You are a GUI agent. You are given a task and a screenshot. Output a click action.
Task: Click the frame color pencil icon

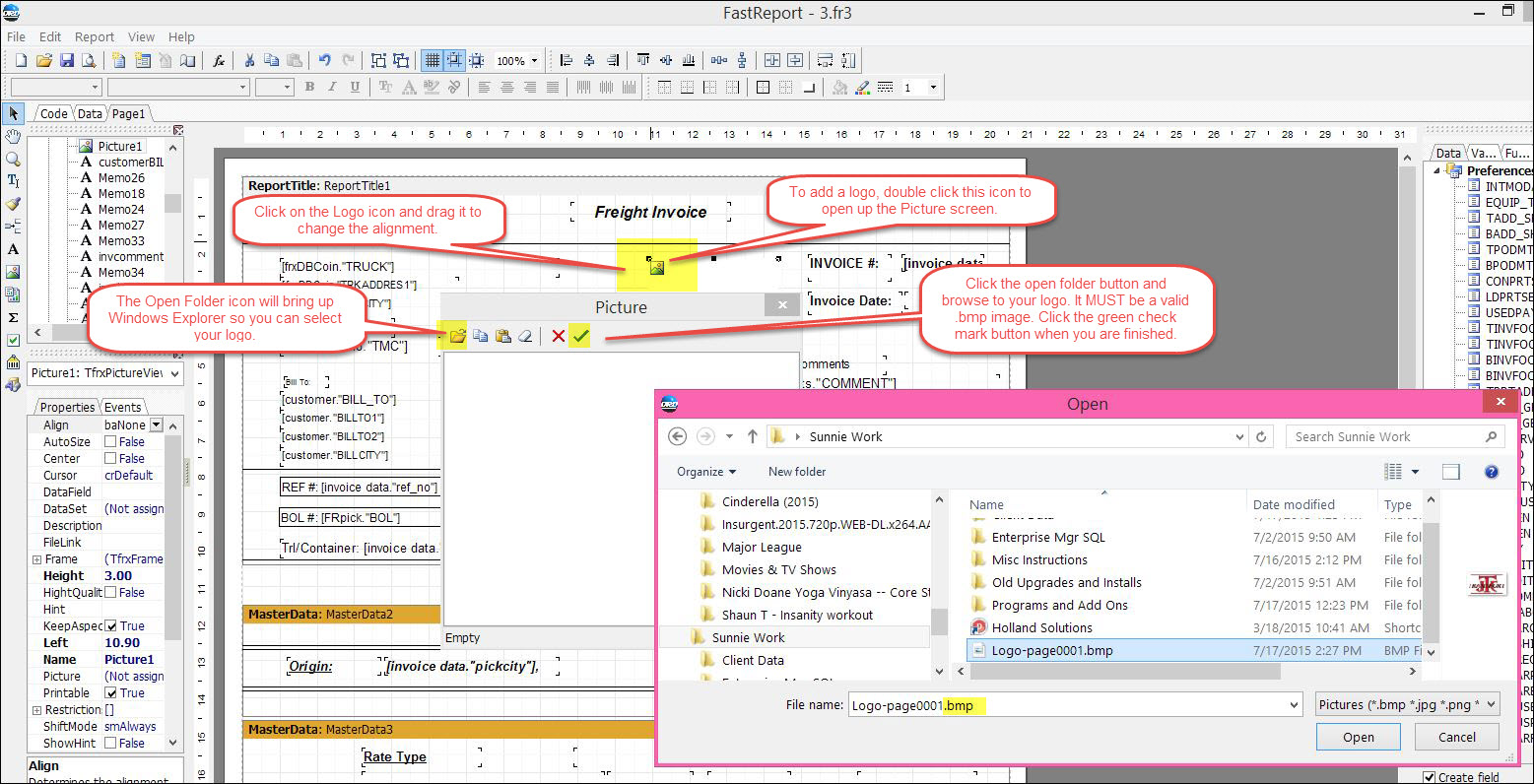click(862, 87)
